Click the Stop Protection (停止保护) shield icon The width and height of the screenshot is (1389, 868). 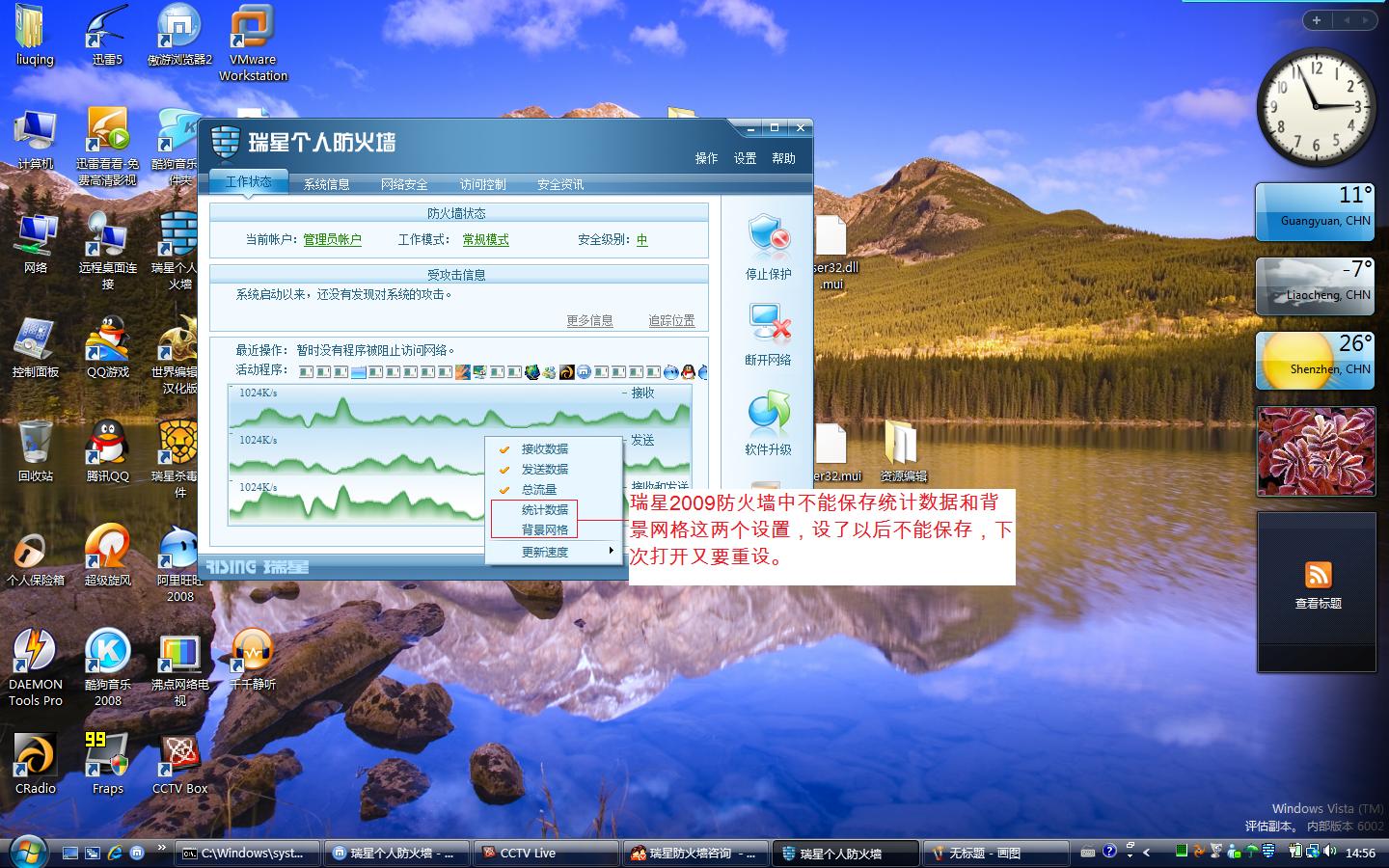coord(769,237)
